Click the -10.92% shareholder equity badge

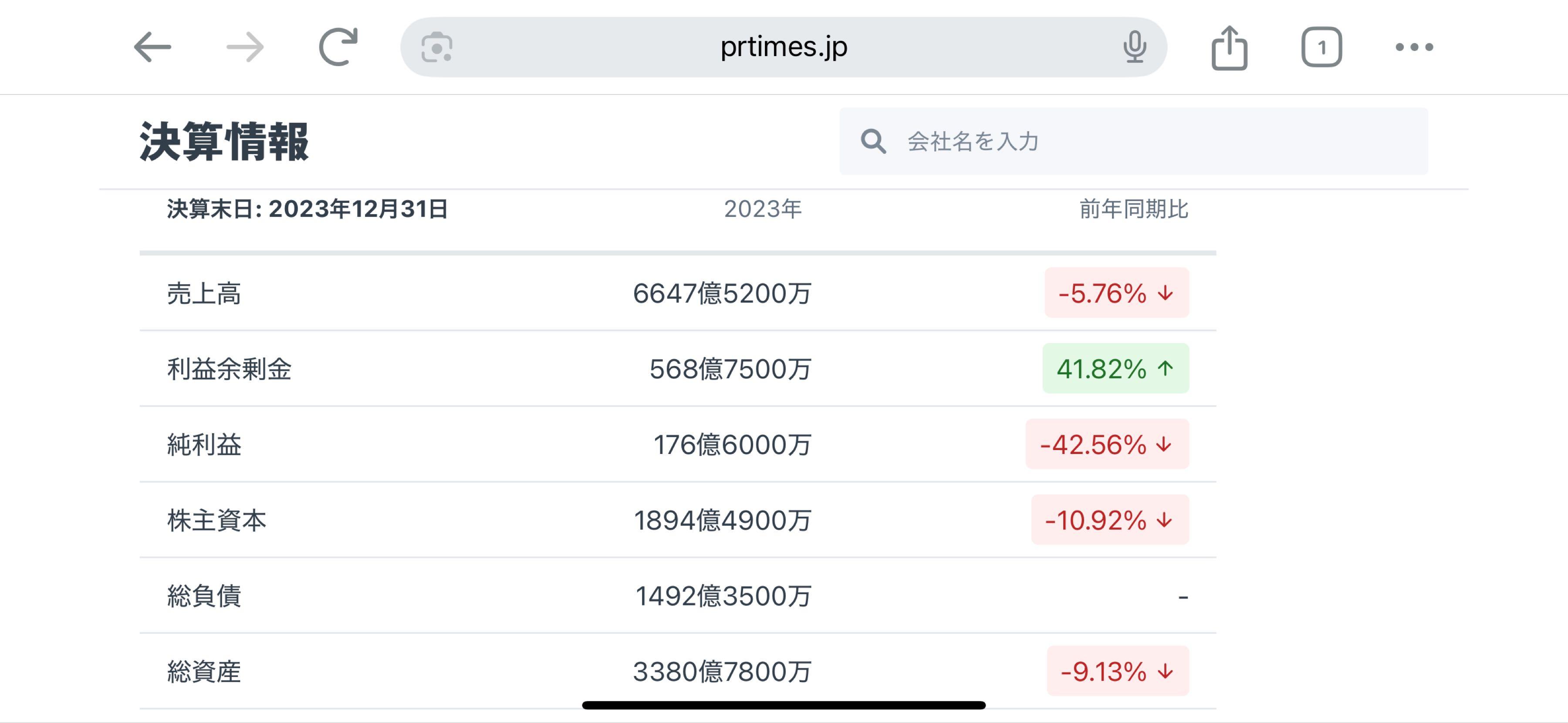click(x=1110, y=520)
